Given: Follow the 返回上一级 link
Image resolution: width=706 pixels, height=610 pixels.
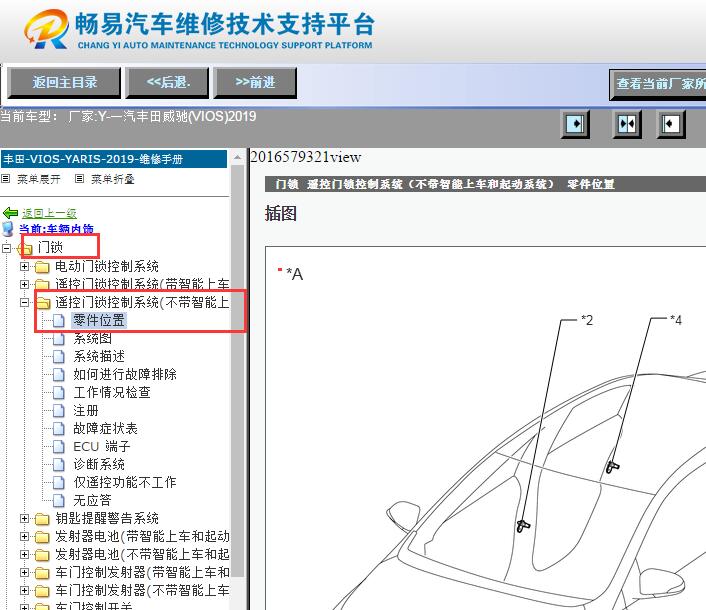Looking at the screenshot, I should 49,213.
